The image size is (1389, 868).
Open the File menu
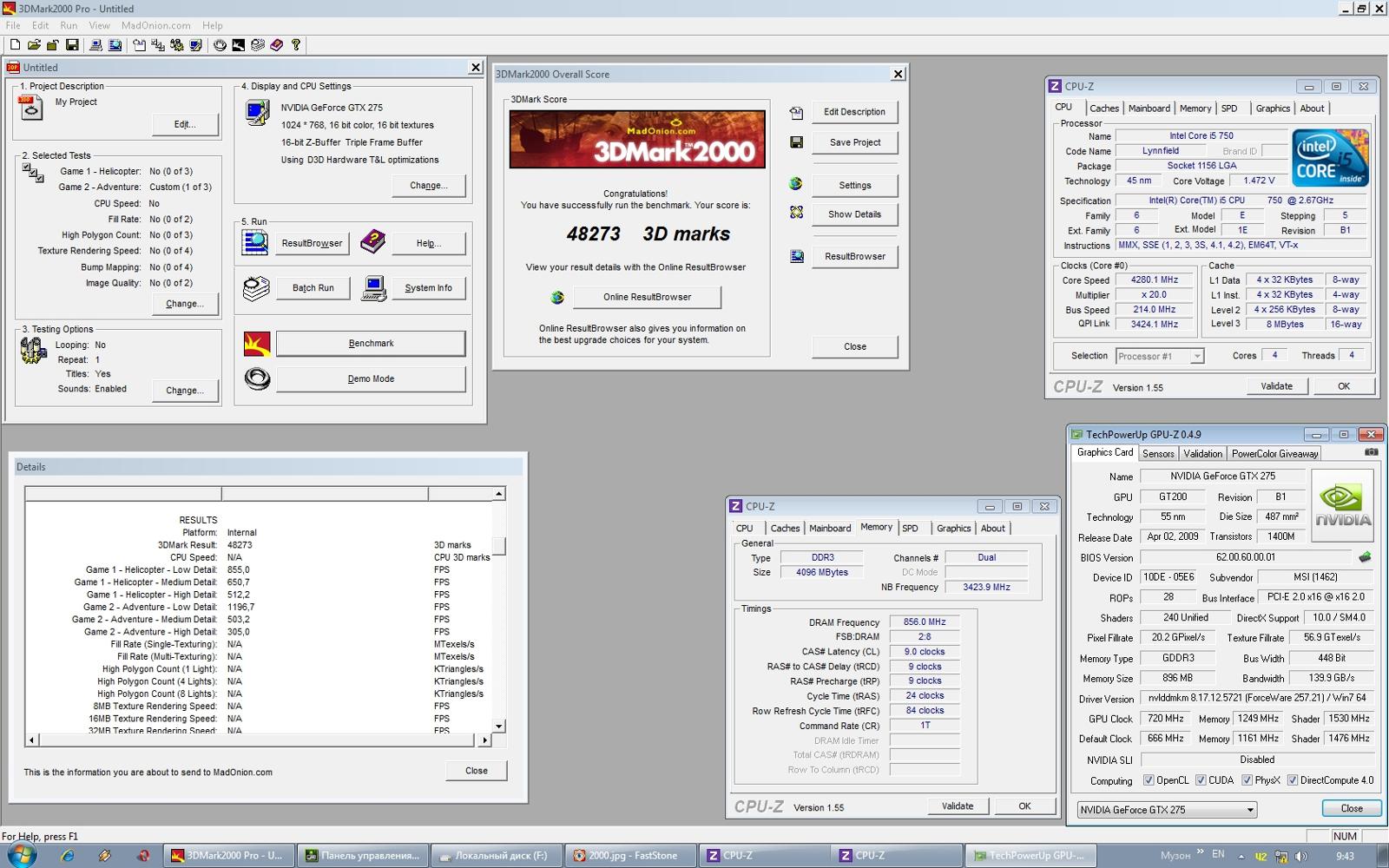(x=13, y=25)
